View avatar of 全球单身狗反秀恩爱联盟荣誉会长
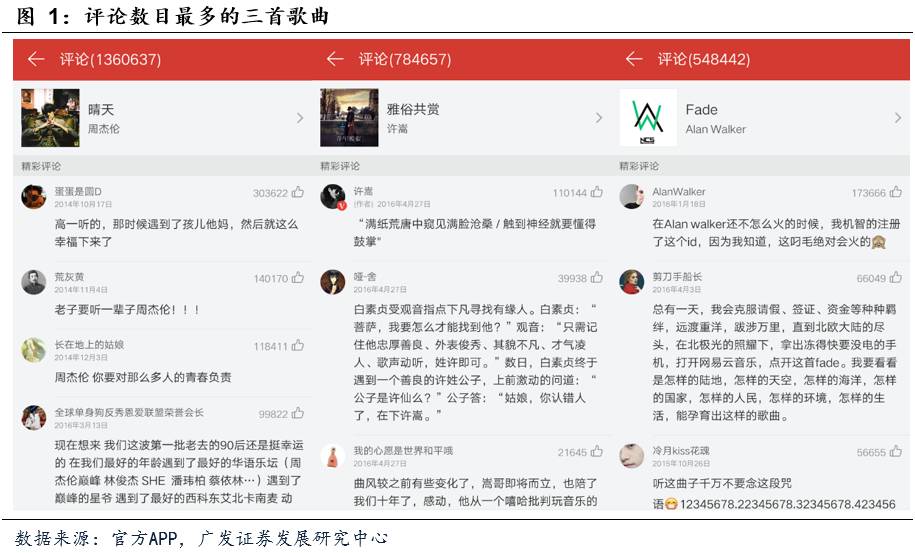Image resolution: width=915 pixels, height=553 pixels. [x=34, y=418]
